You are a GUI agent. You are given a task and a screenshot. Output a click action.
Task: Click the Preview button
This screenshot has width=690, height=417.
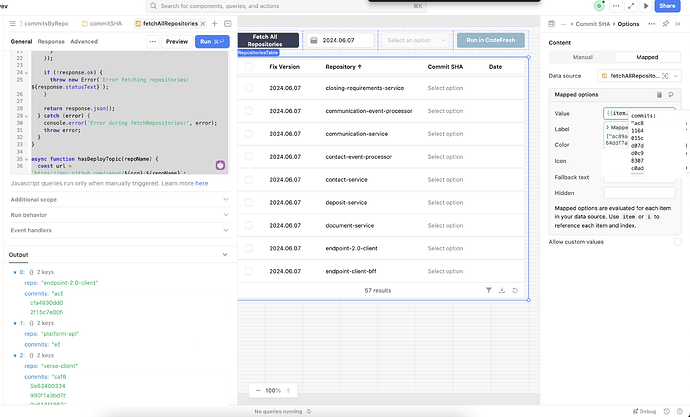[x=177, y=42]
